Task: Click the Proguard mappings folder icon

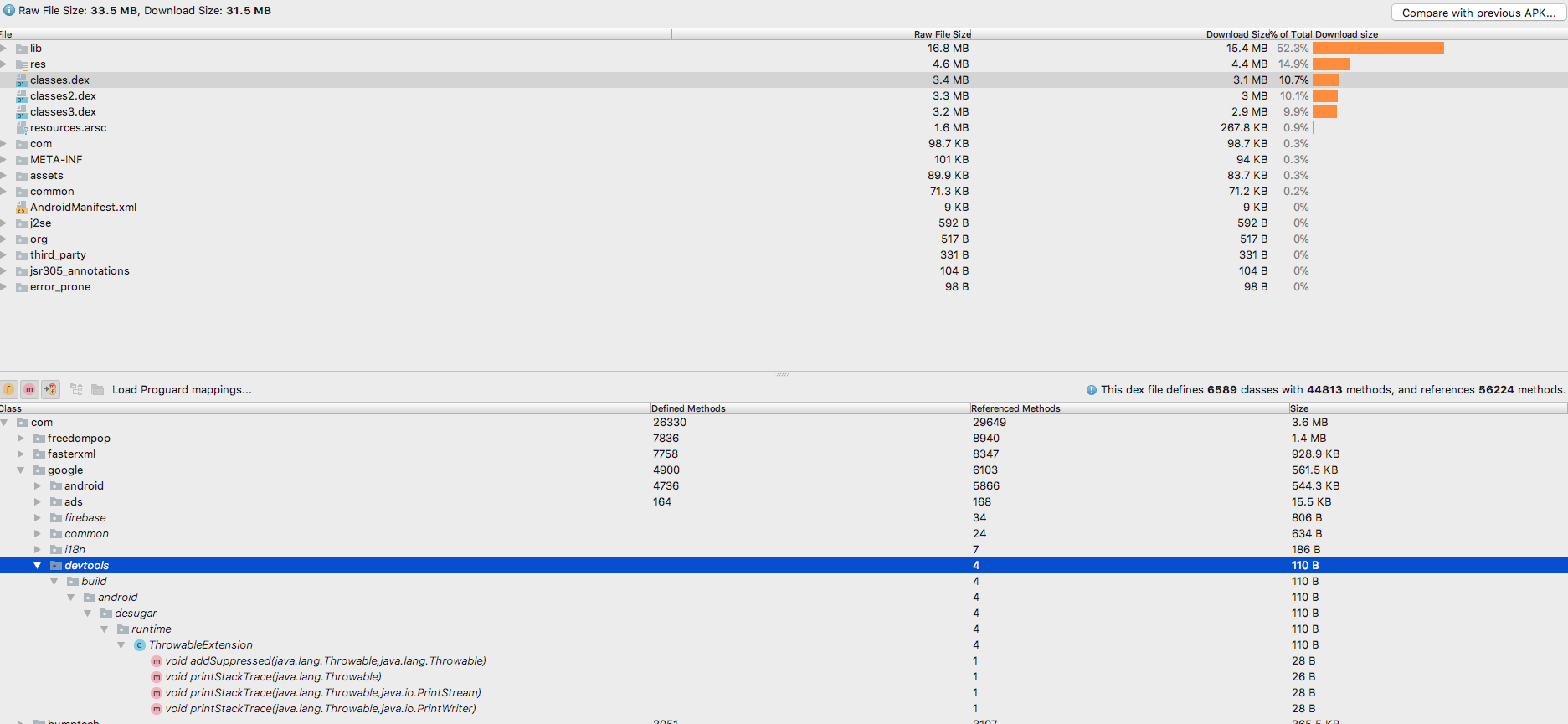Action: tap(98, 389)
